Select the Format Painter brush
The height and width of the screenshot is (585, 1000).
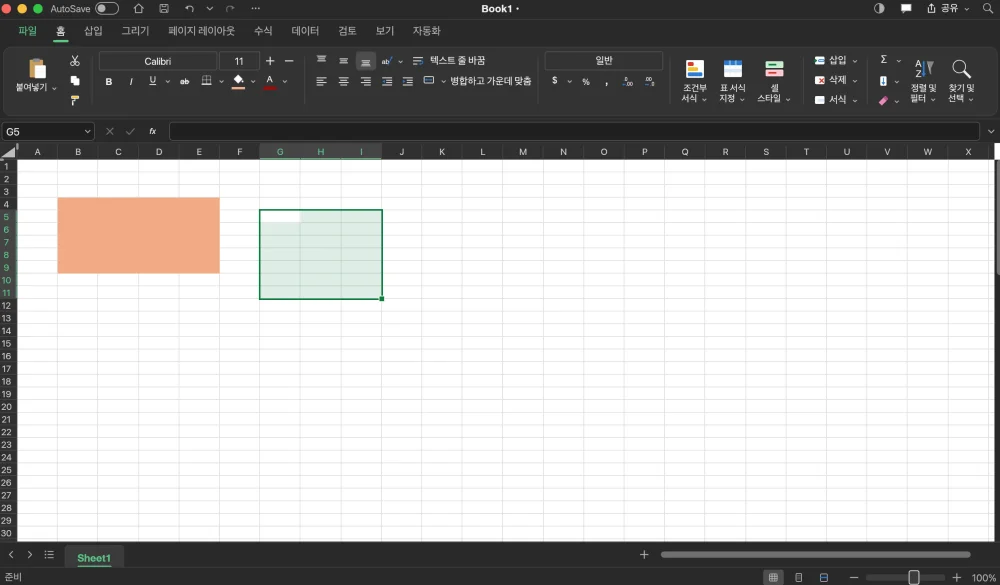[x=75, y=100]
